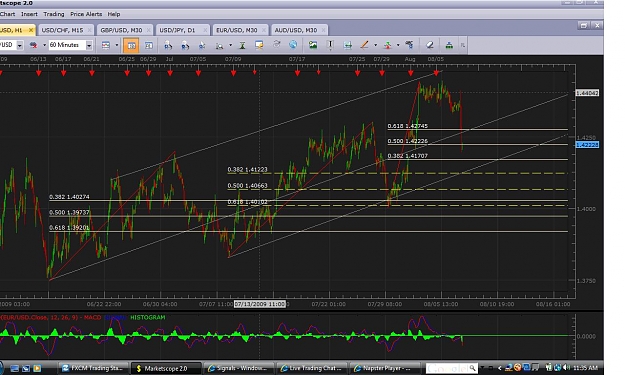Open the Insert menu
Screen dimensions: 625x375
point(29,14)
